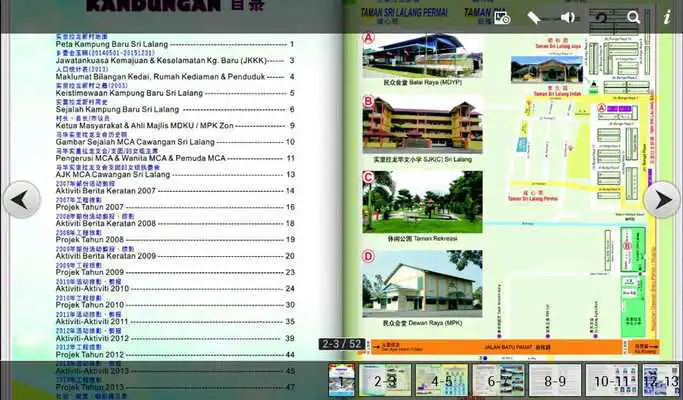Click 'Peta Kampung Baru Sri Lalang' contents entry

click(x=112, y=44)
